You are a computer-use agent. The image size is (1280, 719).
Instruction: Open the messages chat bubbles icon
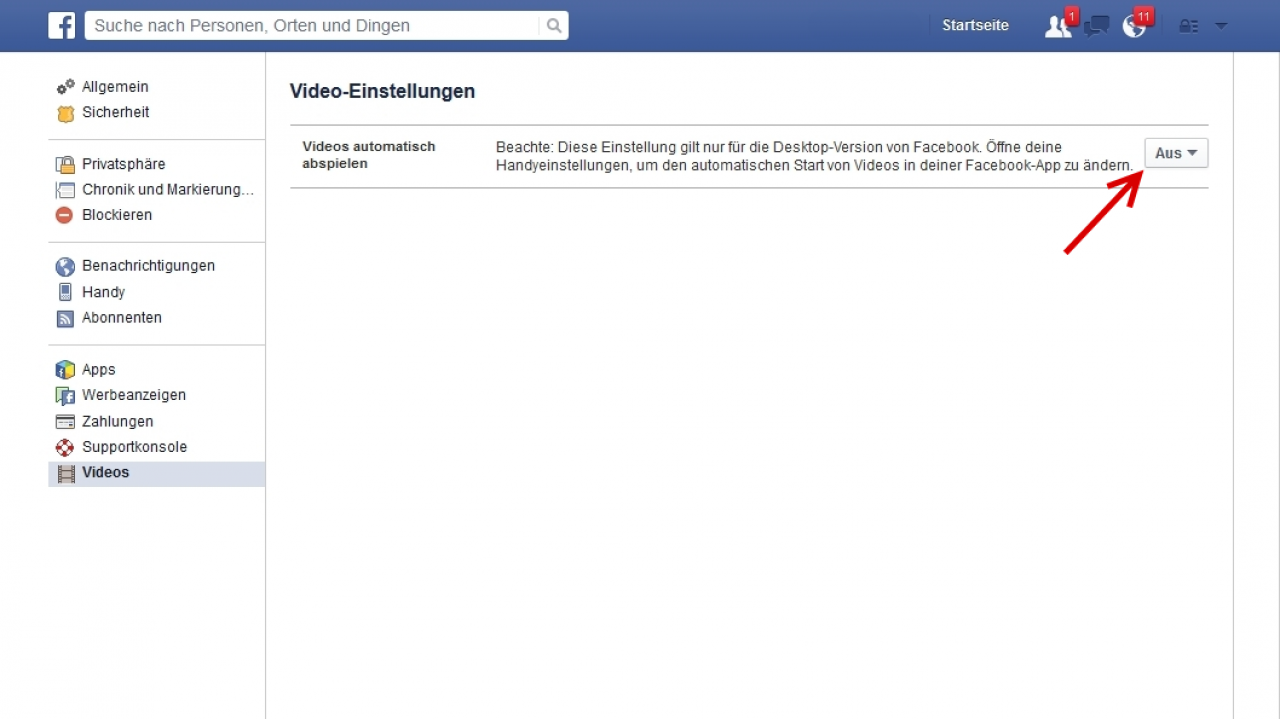click(1097, 26)
